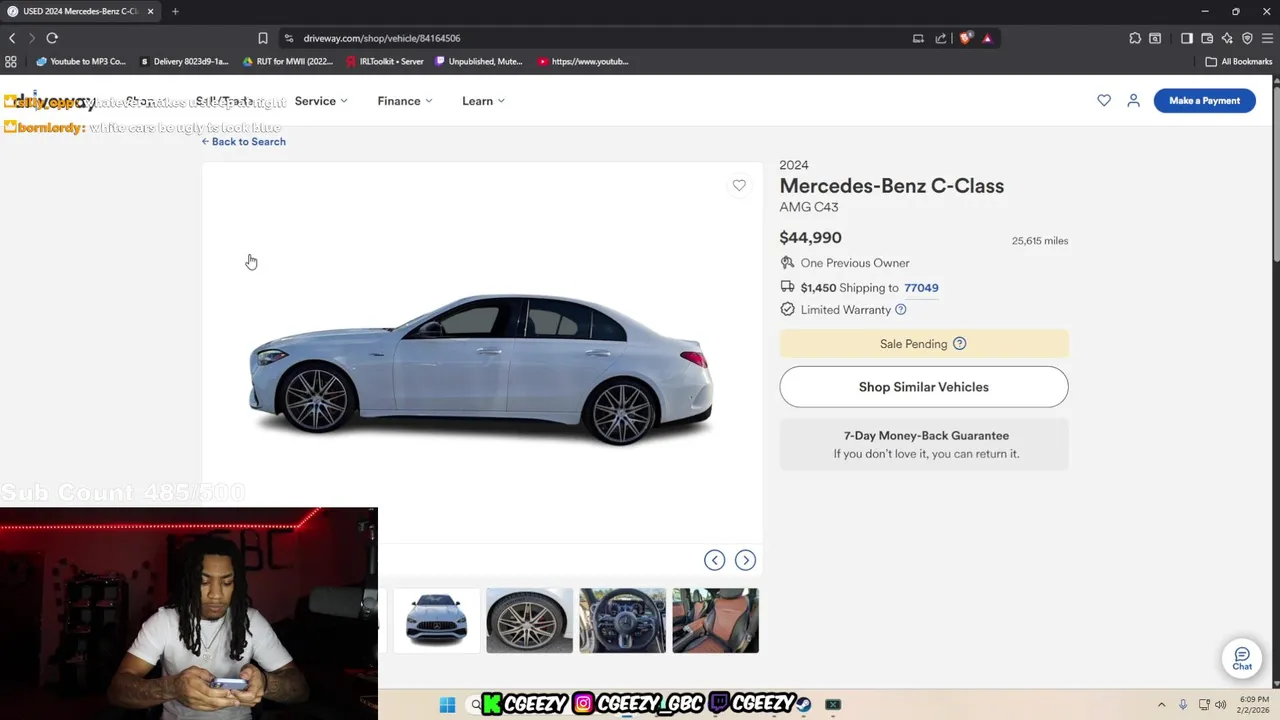
Task: Open the account profile icon
Action: [x=1133, y=100]
